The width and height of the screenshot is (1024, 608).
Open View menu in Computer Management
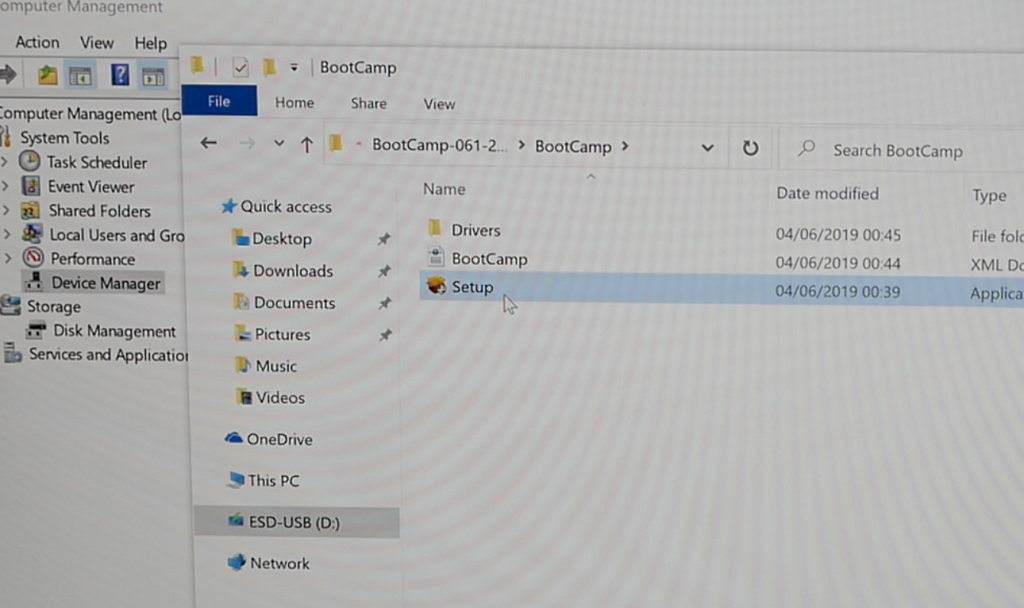pos(97,42)
